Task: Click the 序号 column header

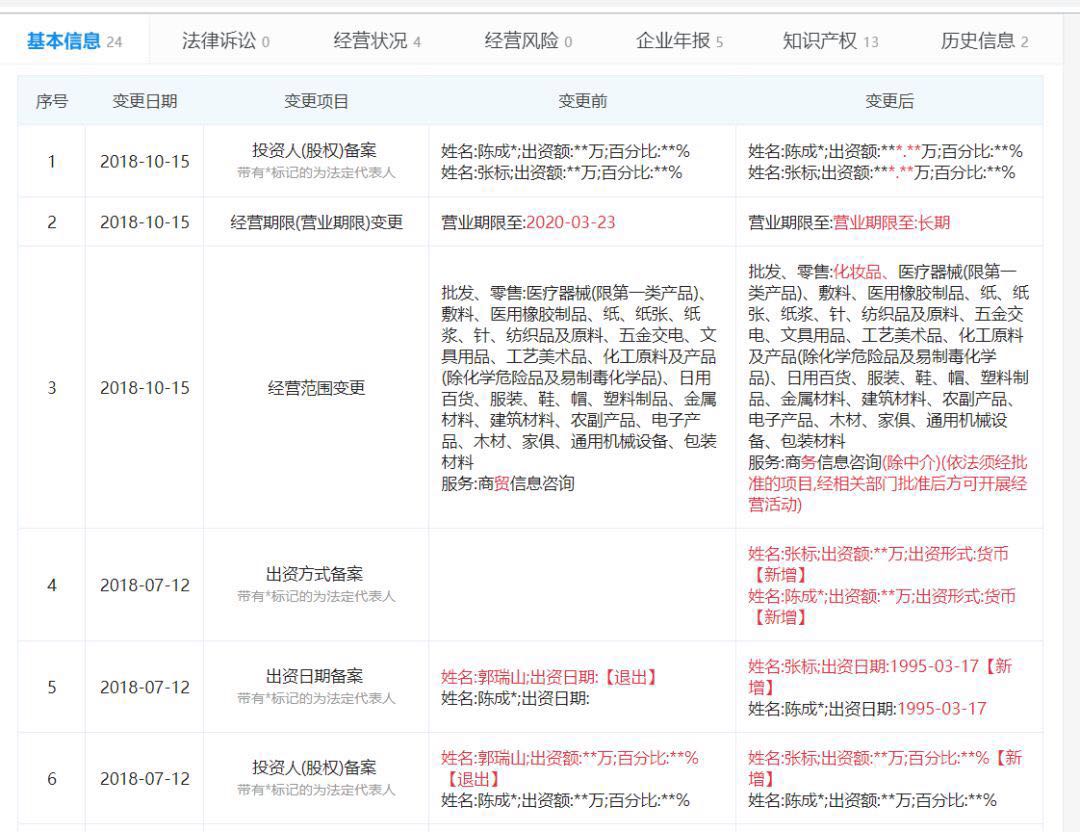Action: coord(52,101)
